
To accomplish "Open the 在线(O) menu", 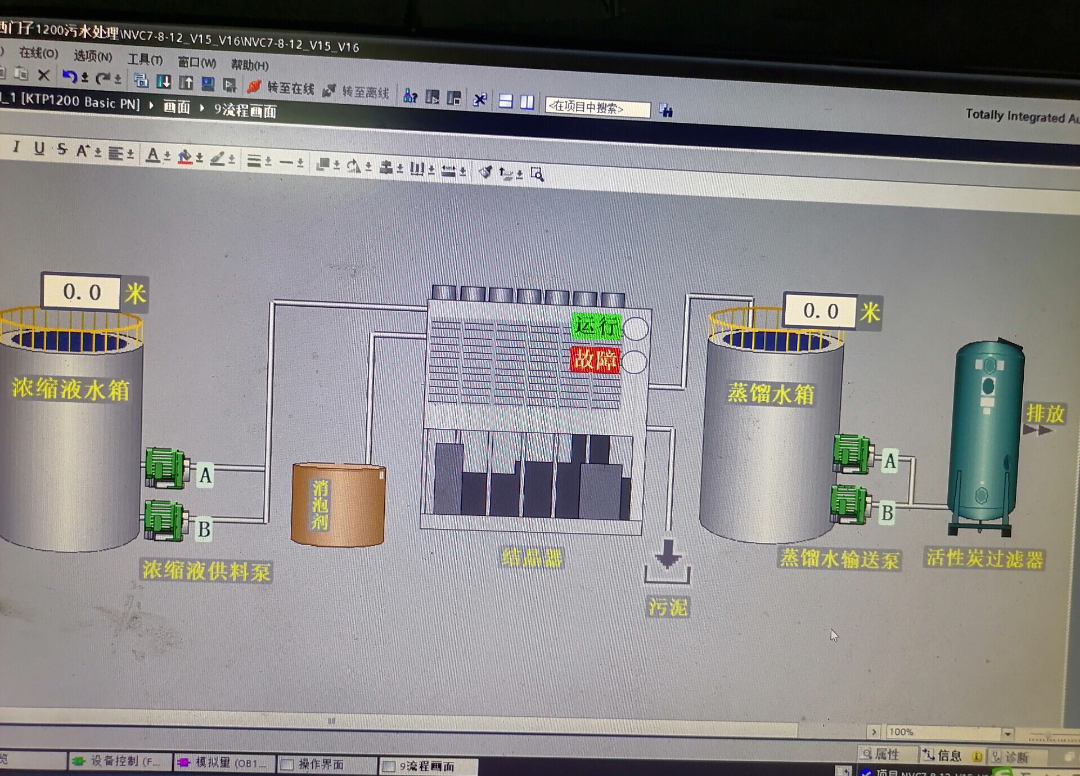I will [39, 53].
